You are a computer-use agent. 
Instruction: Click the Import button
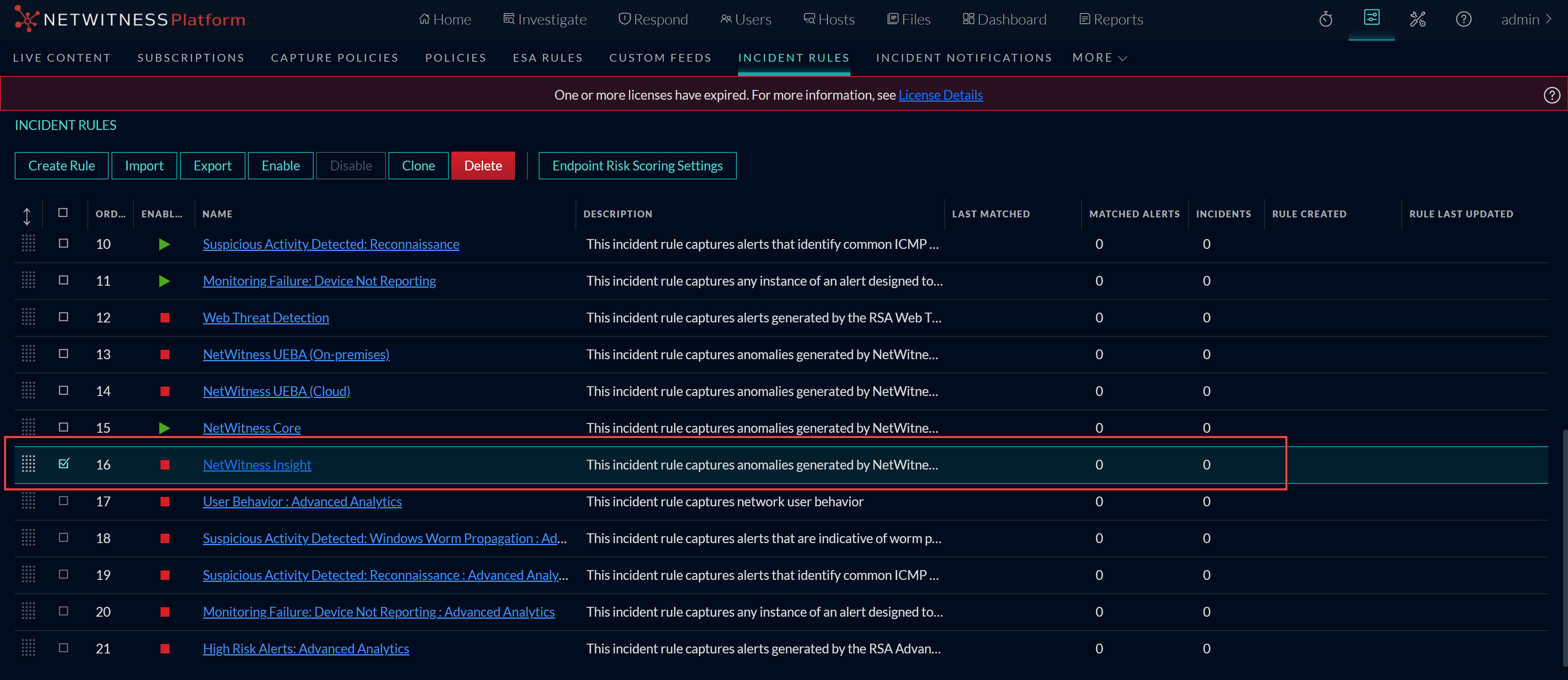click(x=144, y=166)
